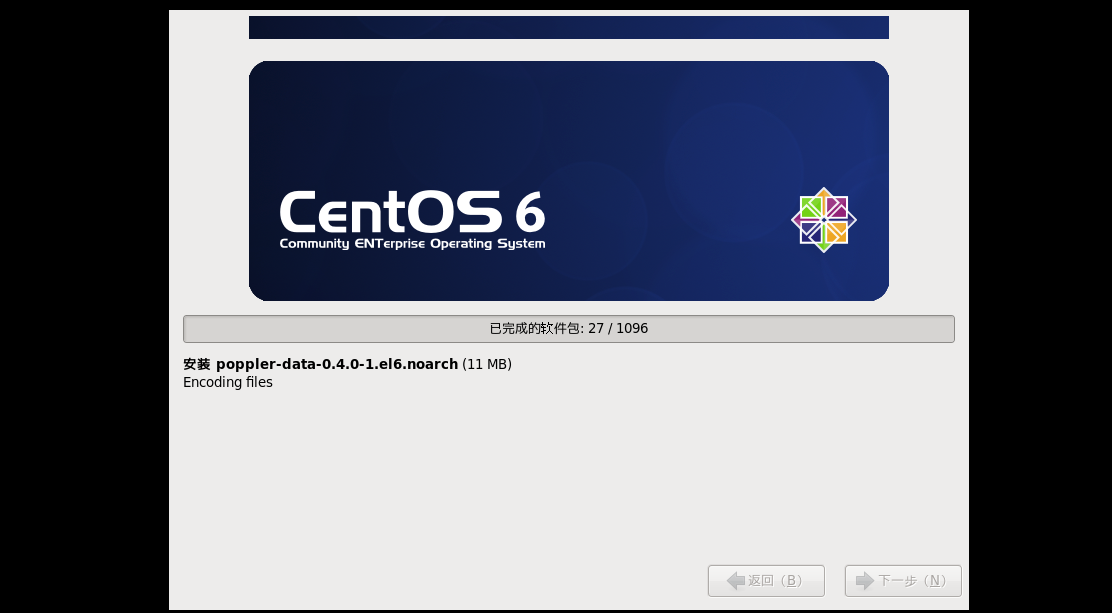Click the (11 MB) package size text
Screen dimensions: 1112x613
486,364
